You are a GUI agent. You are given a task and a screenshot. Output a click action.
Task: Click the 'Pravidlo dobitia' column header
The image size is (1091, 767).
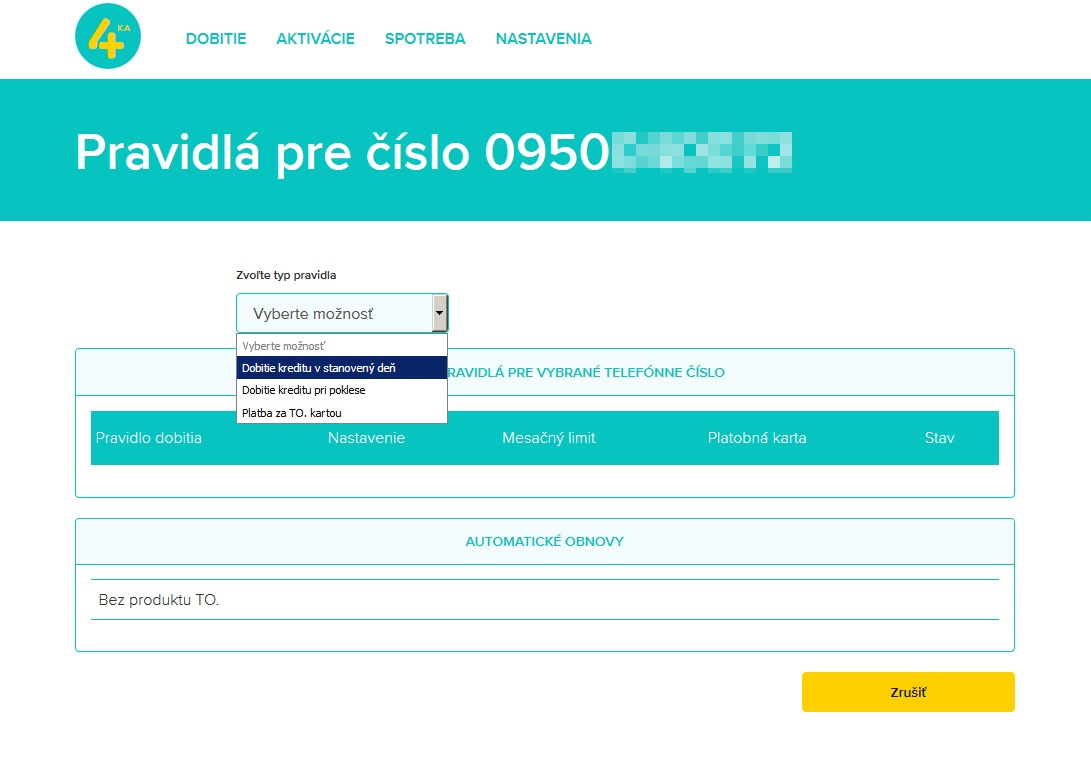coord(148,438)
